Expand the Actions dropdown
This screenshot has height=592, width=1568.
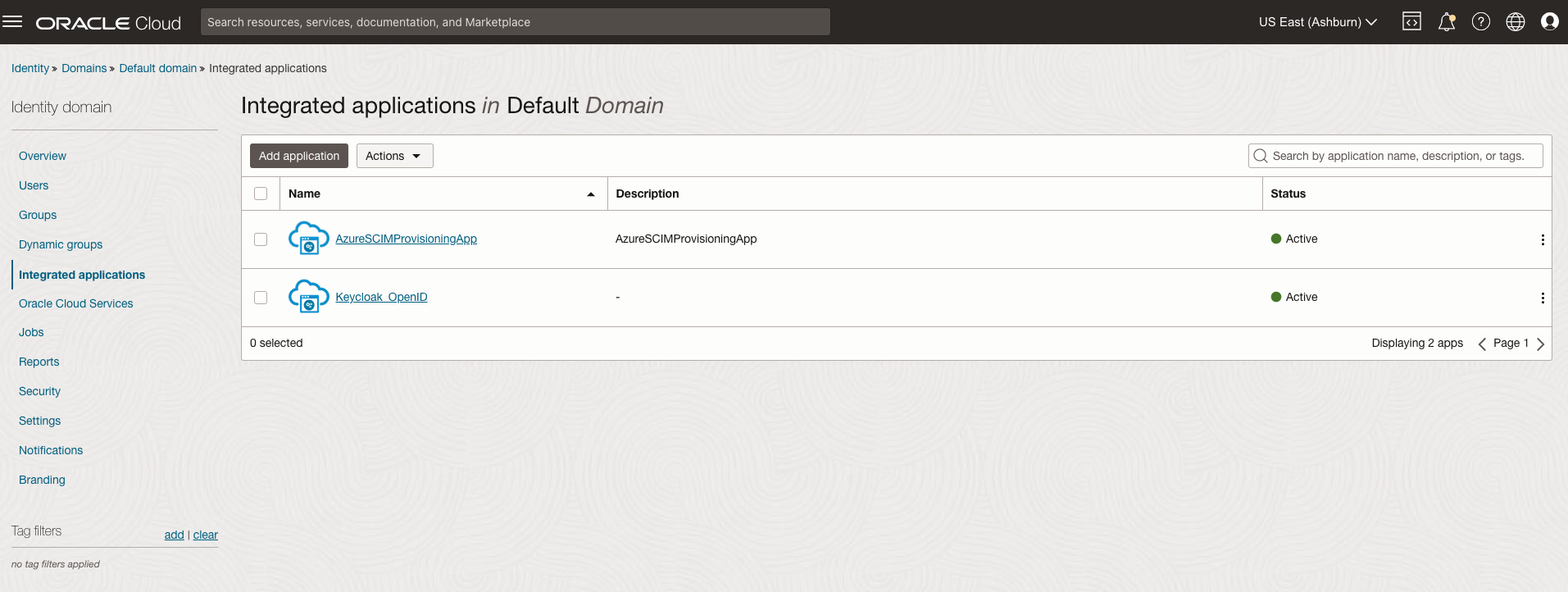pos(394,156)
